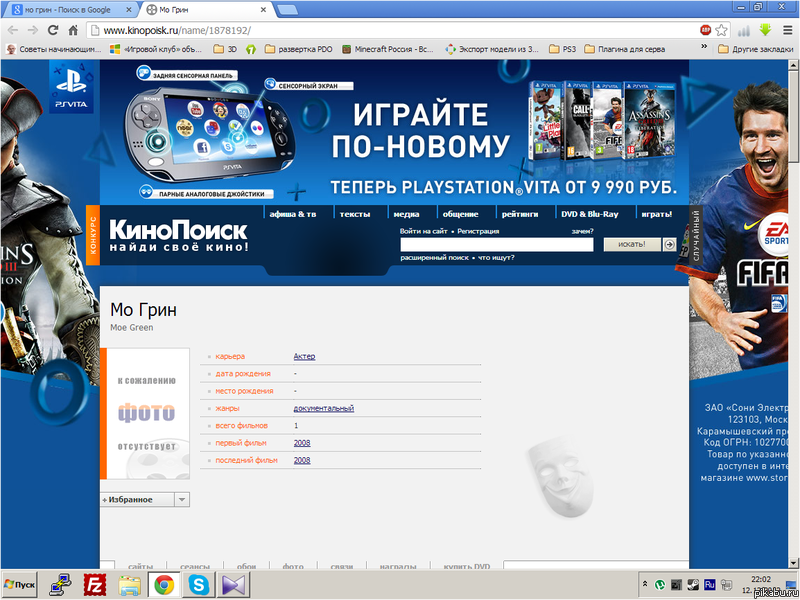
Task: Click the зачем? link
Action: [x=582, y=231]
